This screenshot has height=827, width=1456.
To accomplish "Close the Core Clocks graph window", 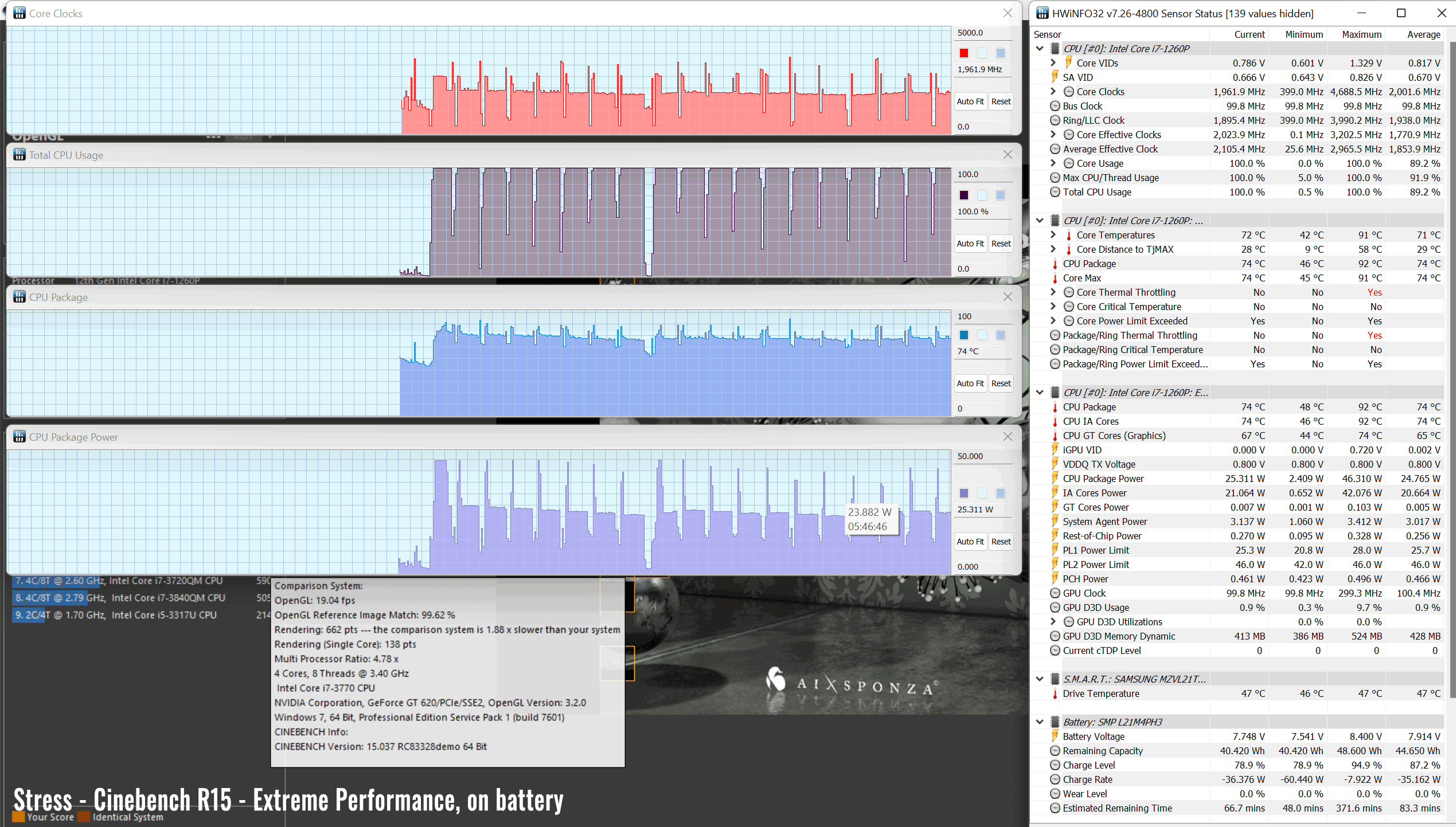I will point(1008,13).
